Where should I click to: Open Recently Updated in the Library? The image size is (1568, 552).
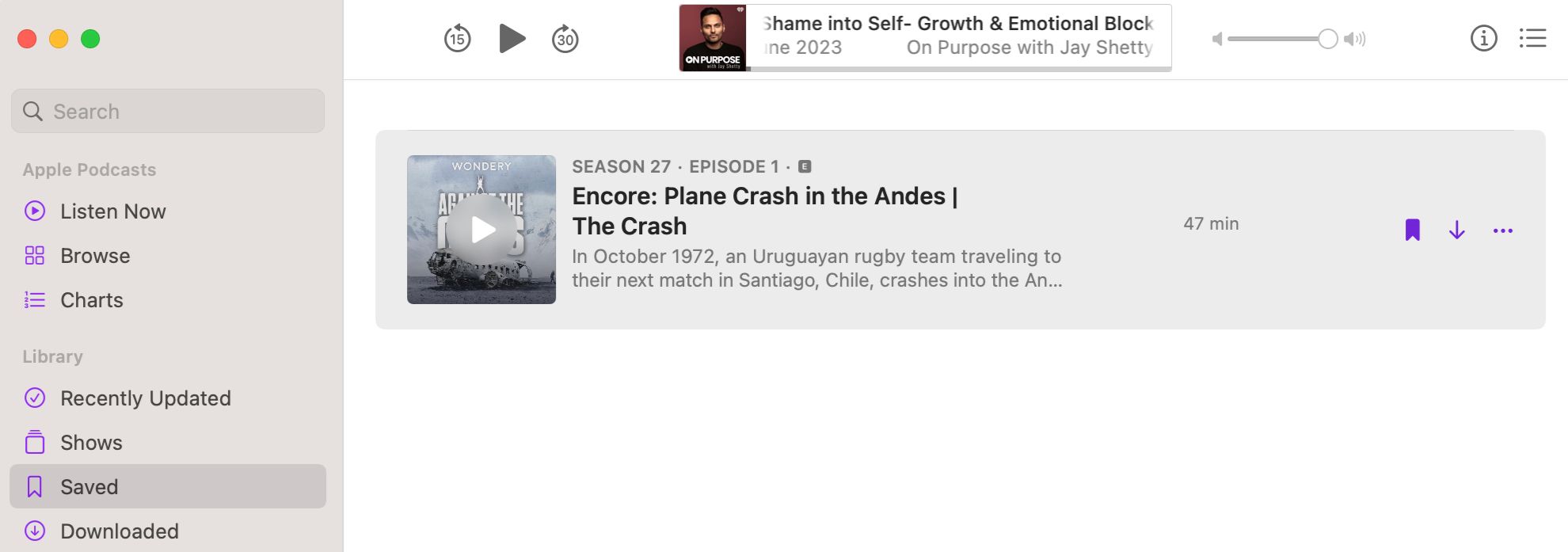coord(146,398)
